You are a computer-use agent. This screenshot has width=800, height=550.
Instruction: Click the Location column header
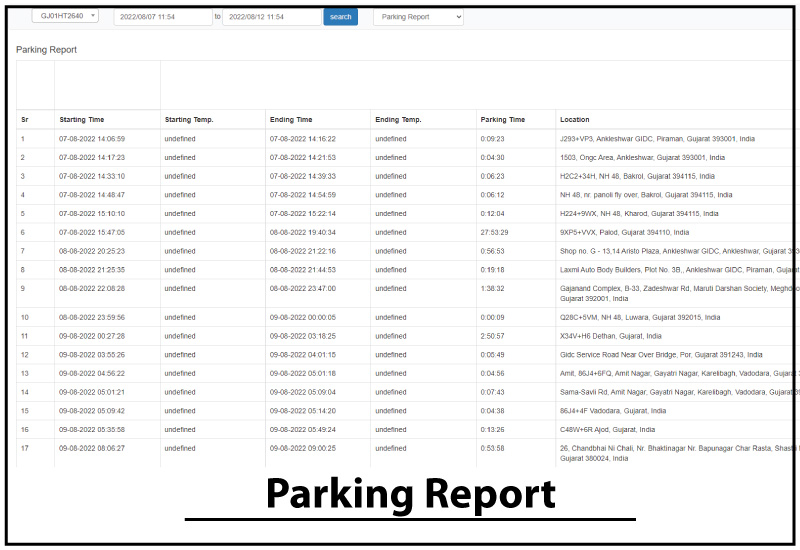tap(575, 120)
